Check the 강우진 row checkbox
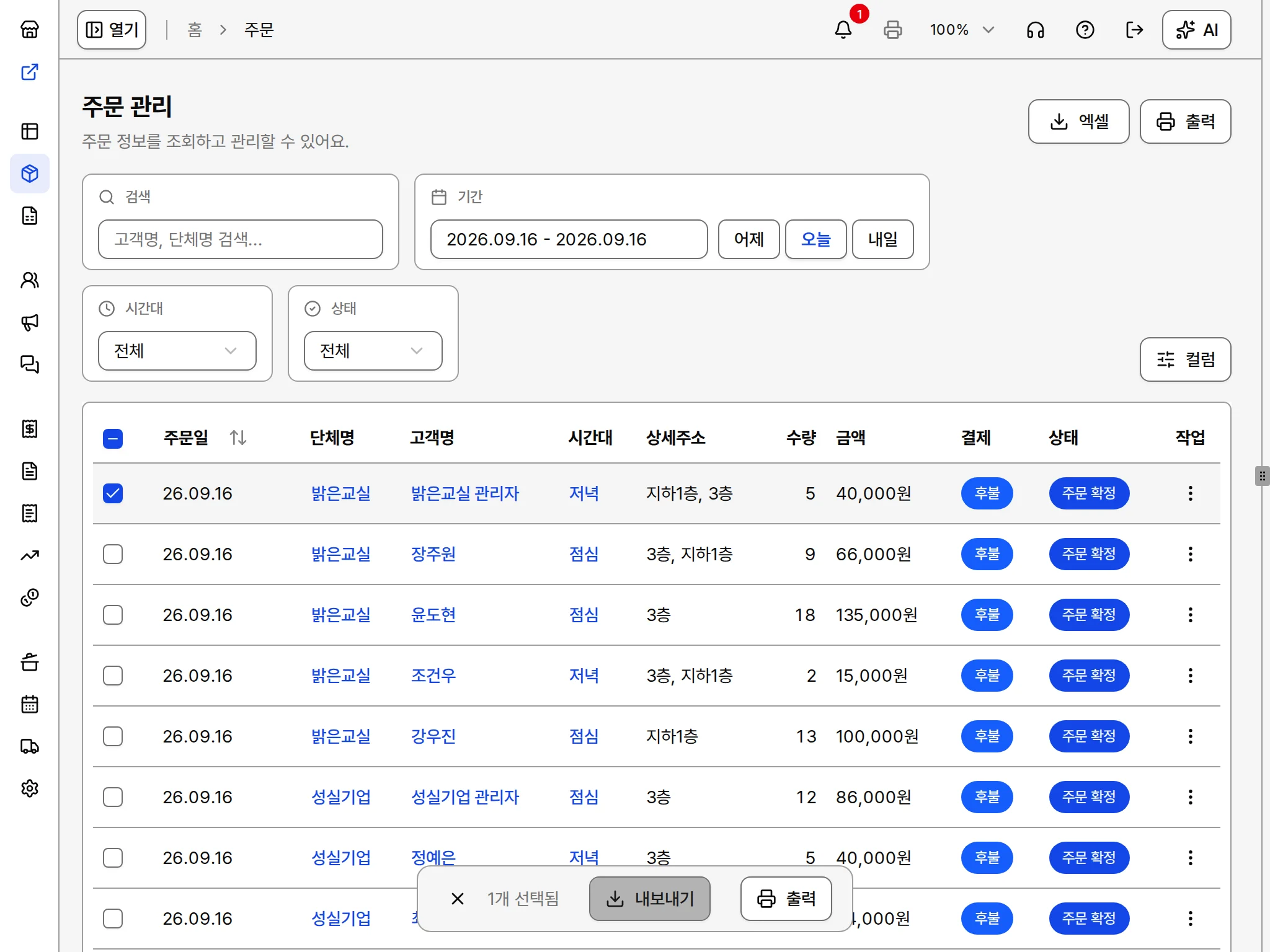This screenshot has height=952, width=1270. point(113,736)
